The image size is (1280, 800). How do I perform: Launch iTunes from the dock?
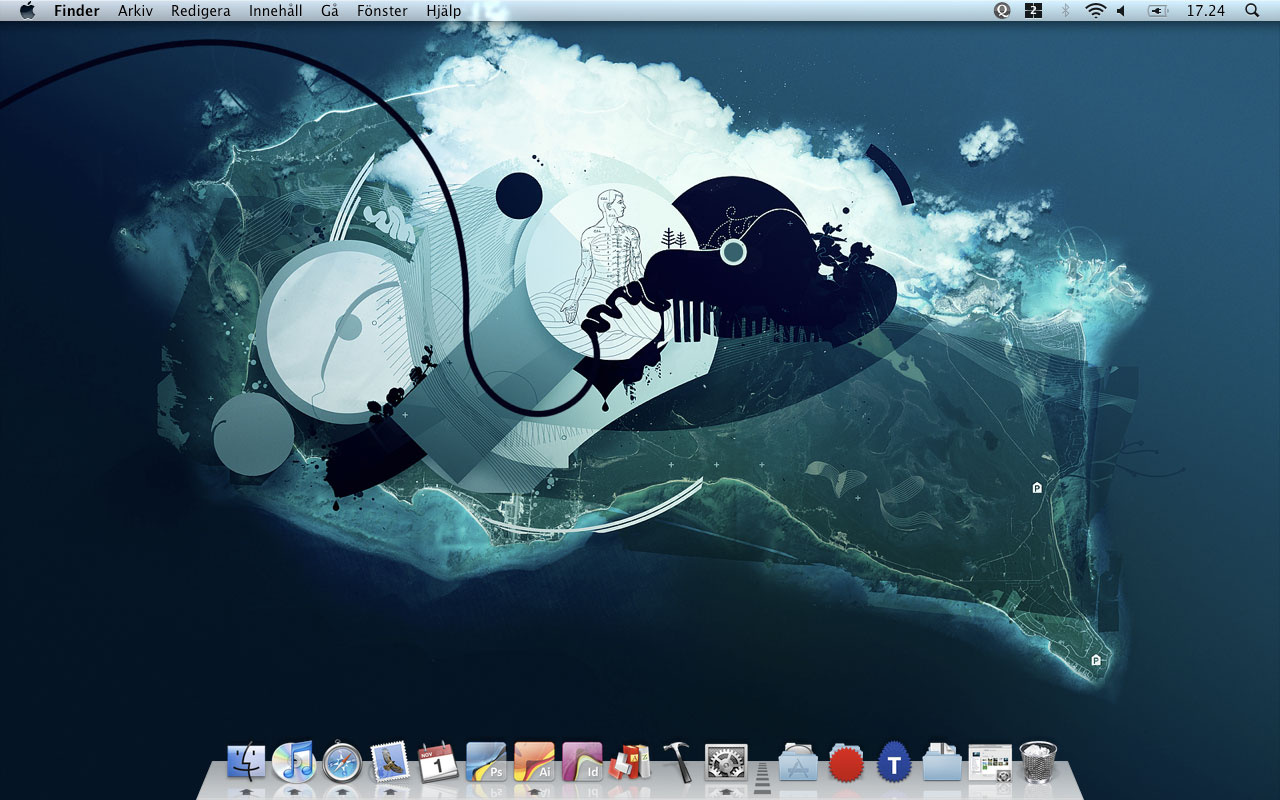pos(293,763)
